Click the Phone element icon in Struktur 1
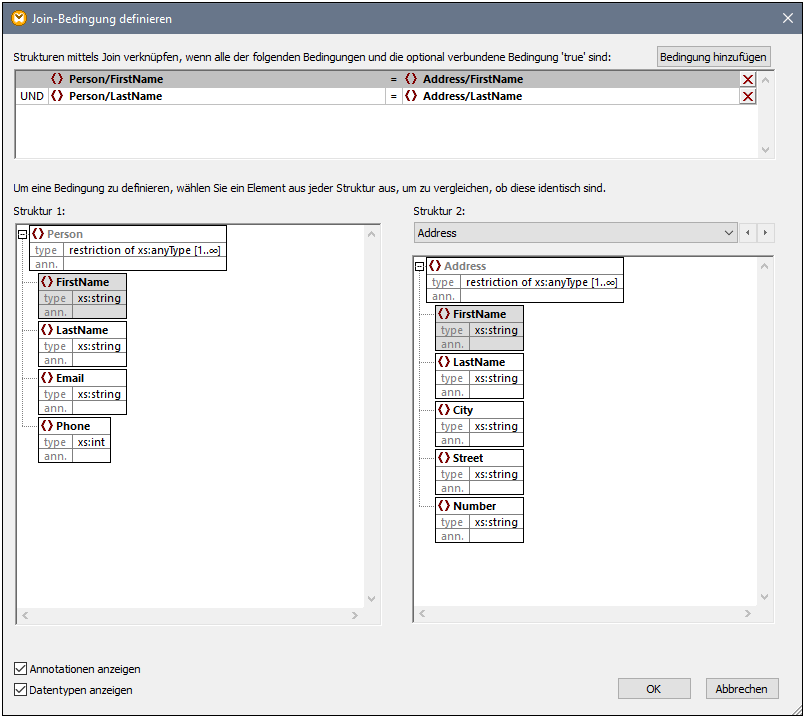Viewport: 805px width, 718px height. pos(47,426)
